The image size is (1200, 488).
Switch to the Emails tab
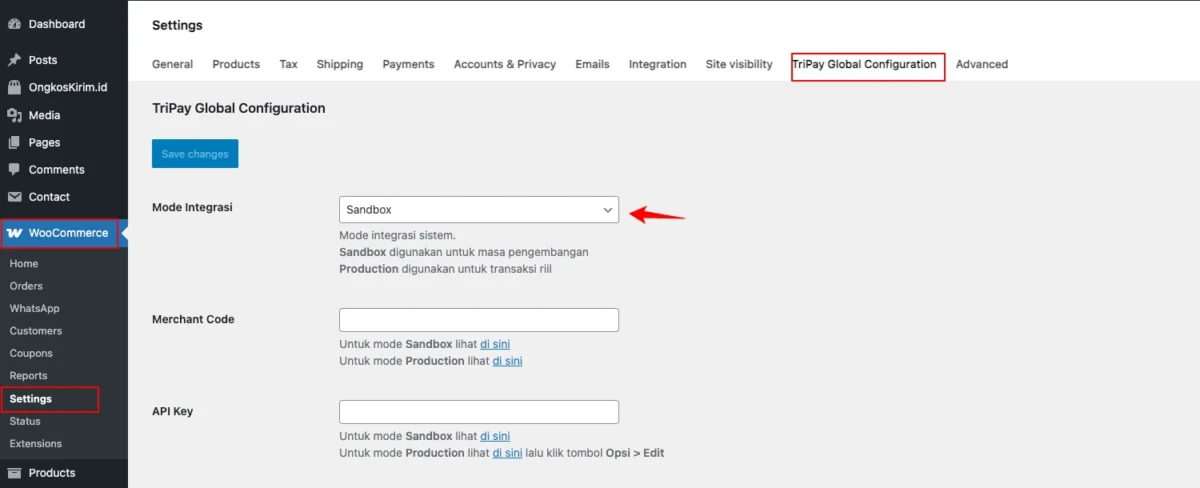(x=592, y=64)
